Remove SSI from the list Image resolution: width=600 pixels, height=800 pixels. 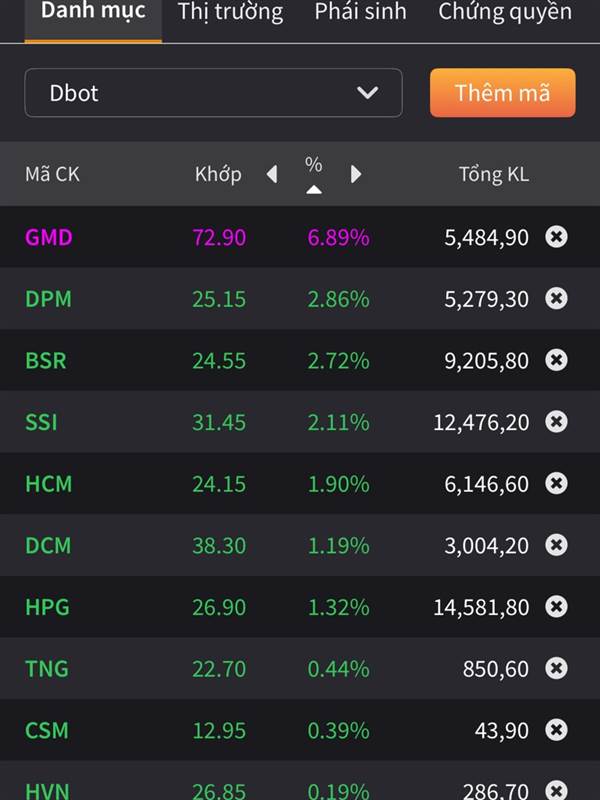[x=556, y=422]
